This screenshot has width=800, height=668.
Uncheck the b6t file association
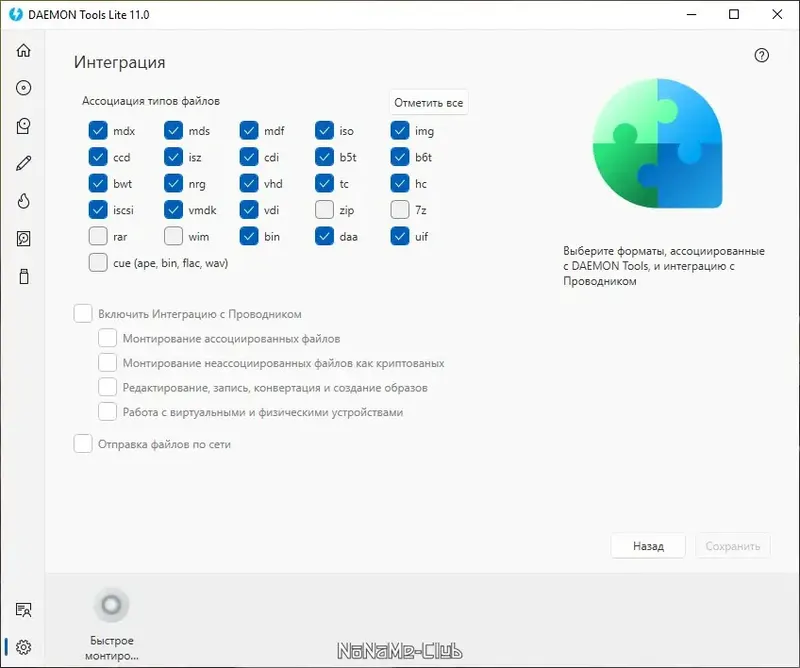click(x=400, y=157)
